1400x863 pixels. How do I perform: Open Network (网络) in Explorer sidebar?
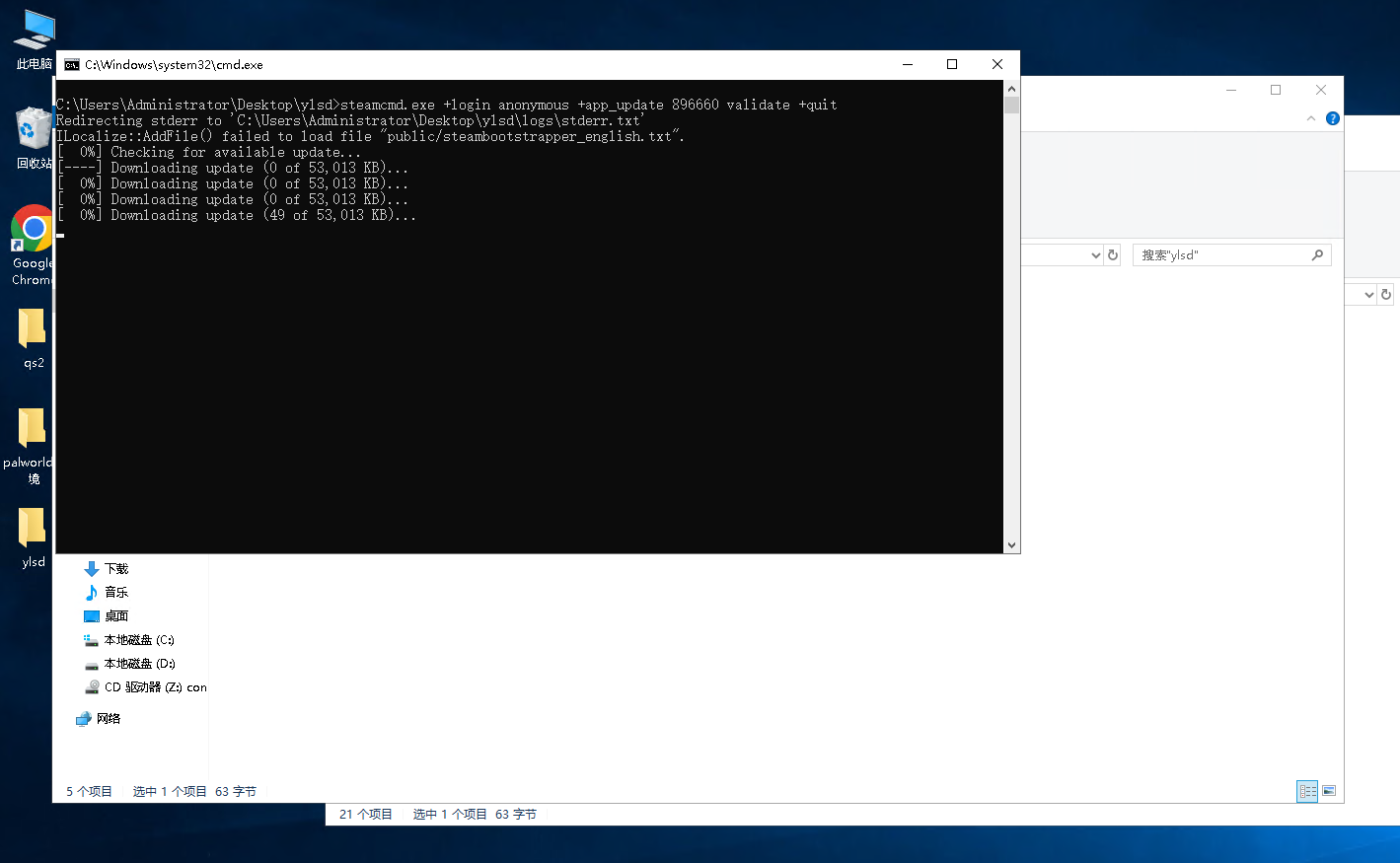[x=99, y=719]
